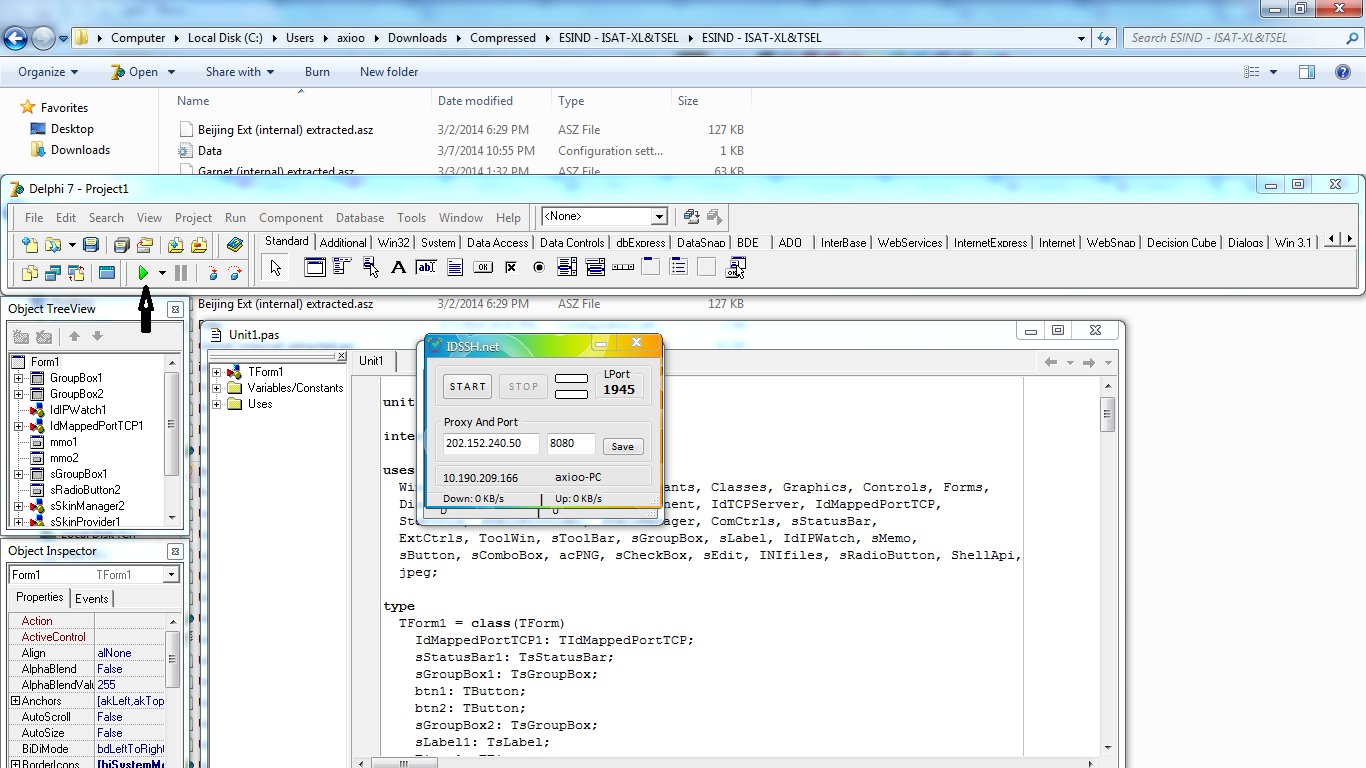Pause the running program in Delphi

point(181,272)
